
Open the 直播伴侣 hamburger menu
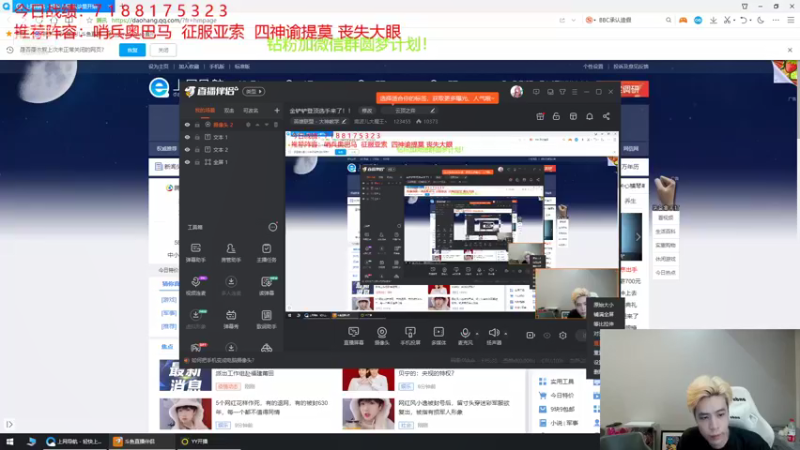click(x=574, y=92)
